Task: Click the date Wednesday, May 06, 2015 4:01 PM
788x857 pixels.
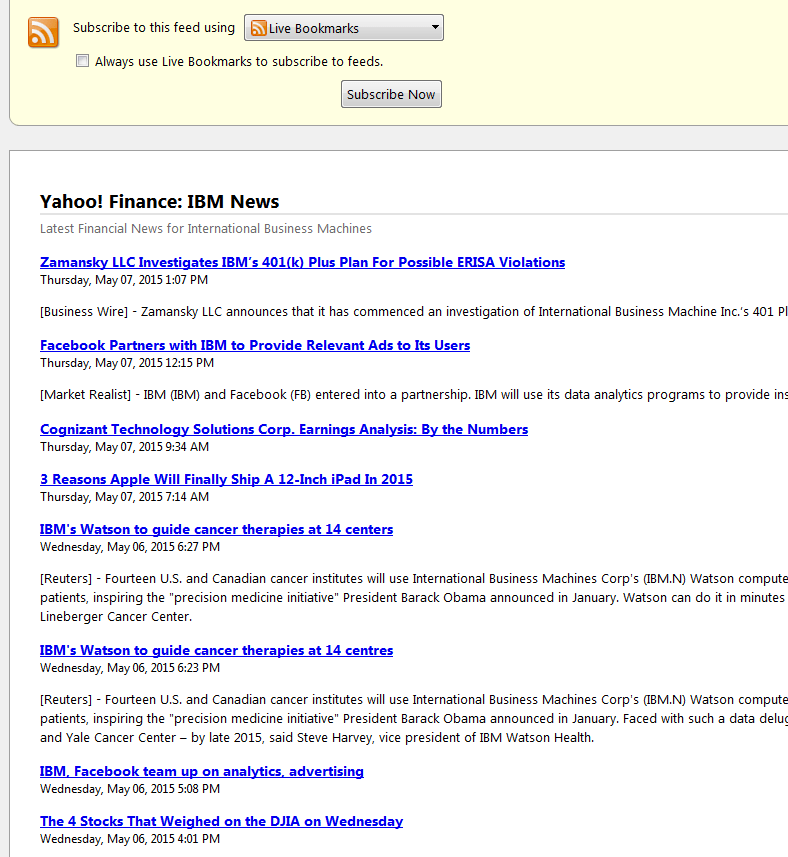Action: 130,839
